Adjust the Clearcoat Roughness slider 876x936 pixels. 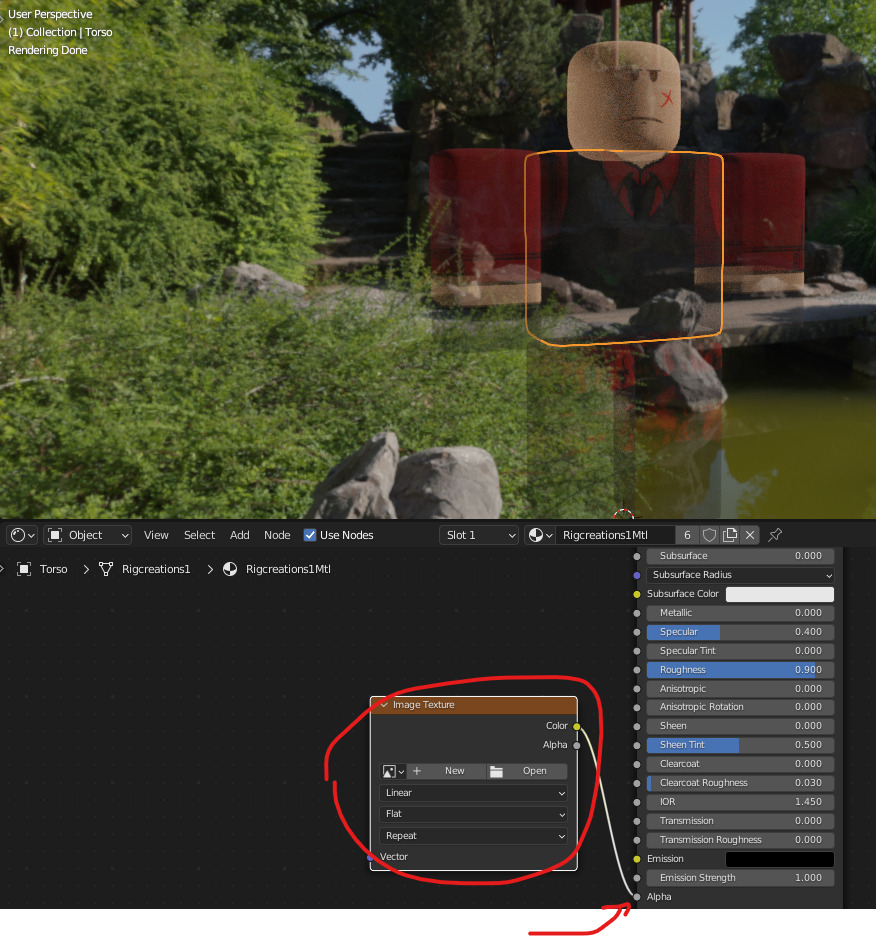coord(740,783)
